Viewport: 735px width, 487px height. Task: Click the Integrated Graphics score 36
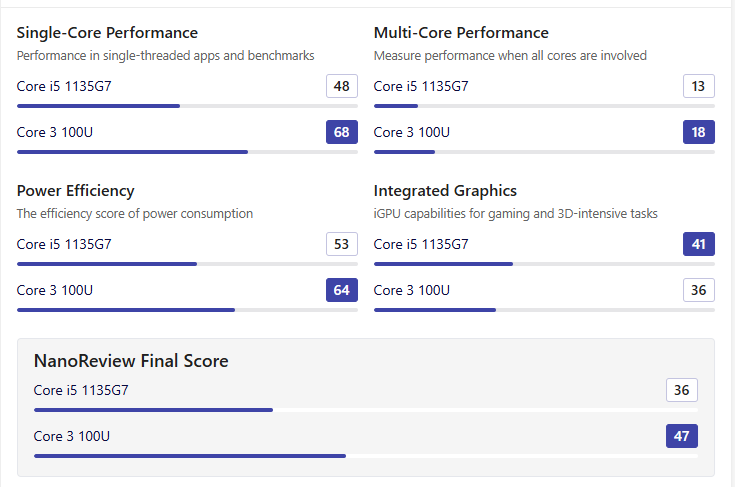point(698,290)
